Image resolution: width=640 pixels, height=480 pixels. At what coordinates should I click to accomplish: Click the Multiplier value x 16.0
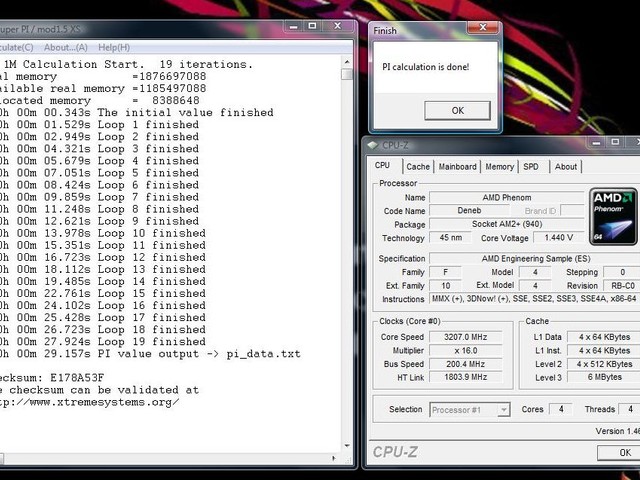pyautogui.click(x=465, y=351)
